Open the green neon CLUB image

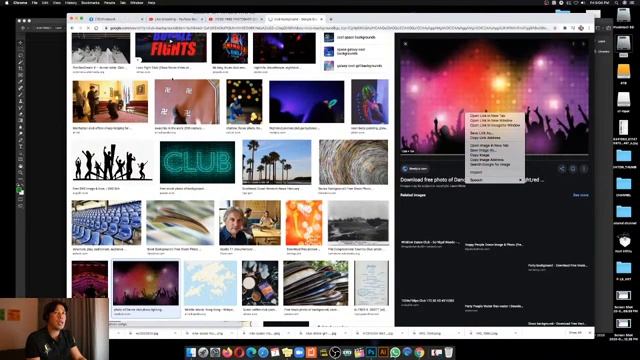[198, 162]
